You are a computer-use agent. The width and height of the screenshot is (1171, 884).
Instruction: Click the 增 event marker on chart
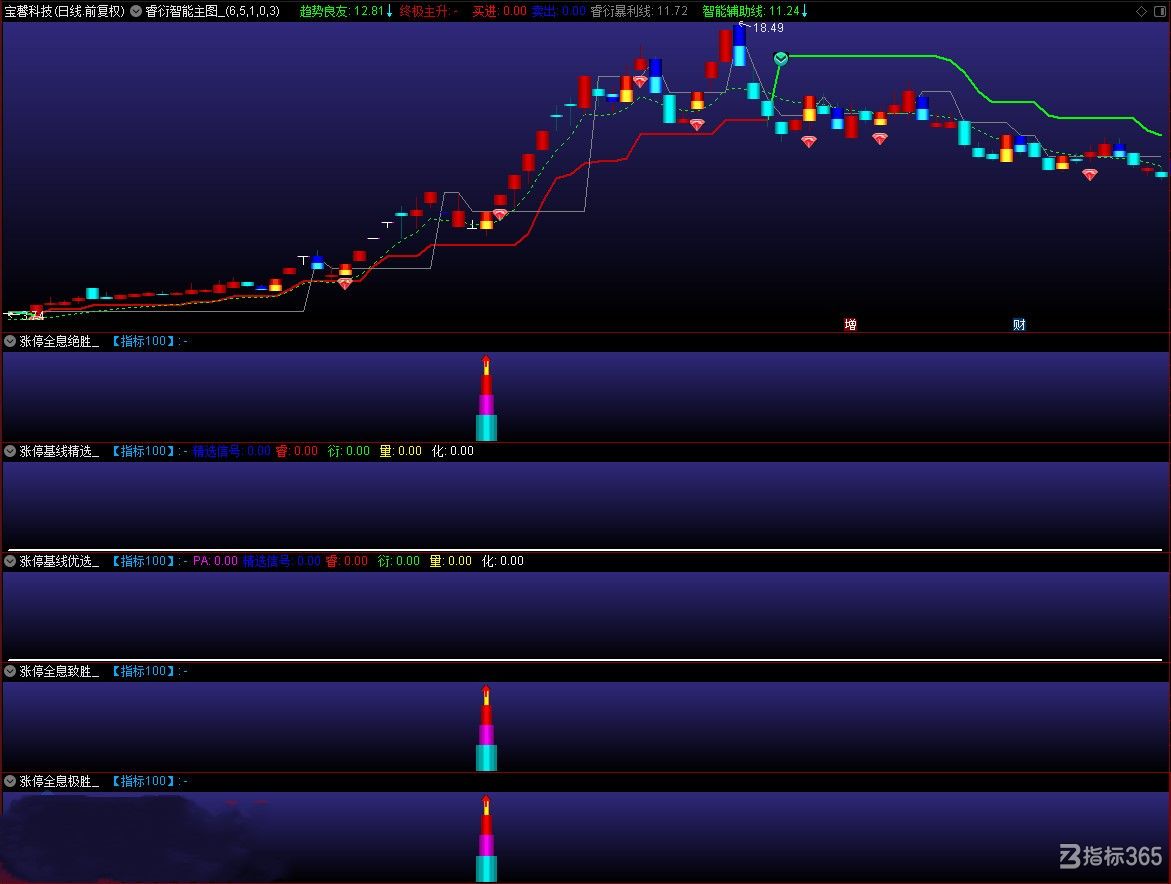click(850, 324)
